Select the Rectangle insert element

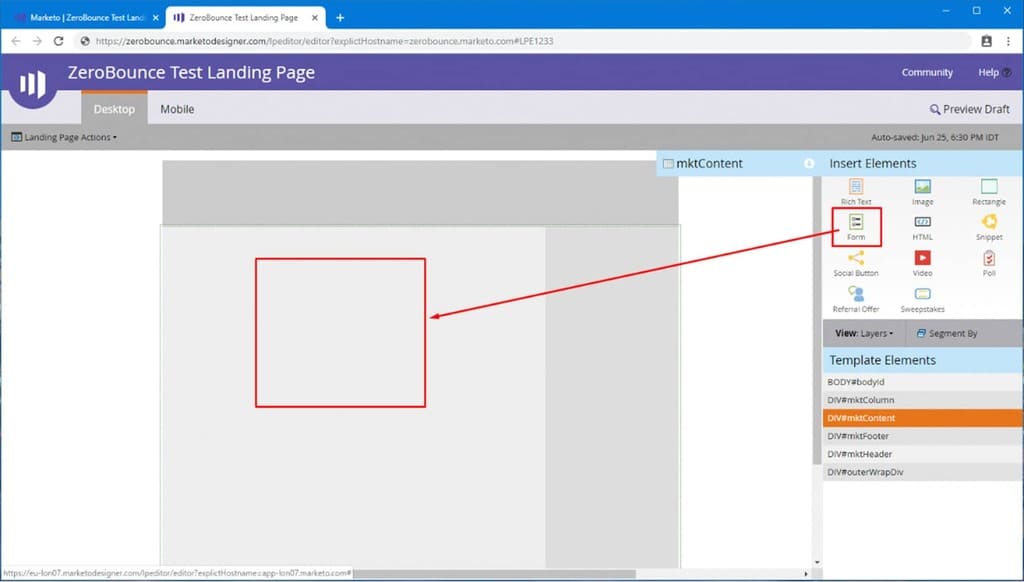click(989, 191)
